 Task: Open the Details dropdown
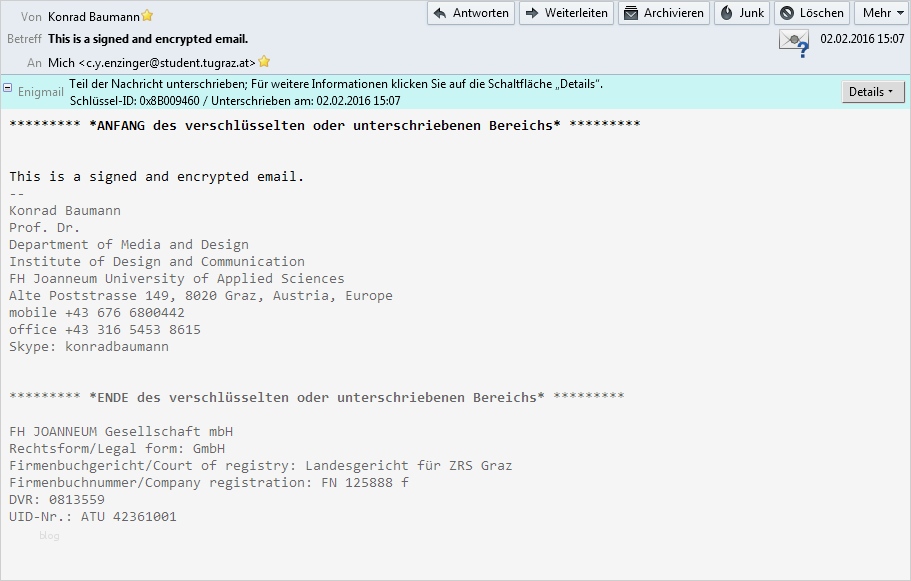tap(871, 91)
